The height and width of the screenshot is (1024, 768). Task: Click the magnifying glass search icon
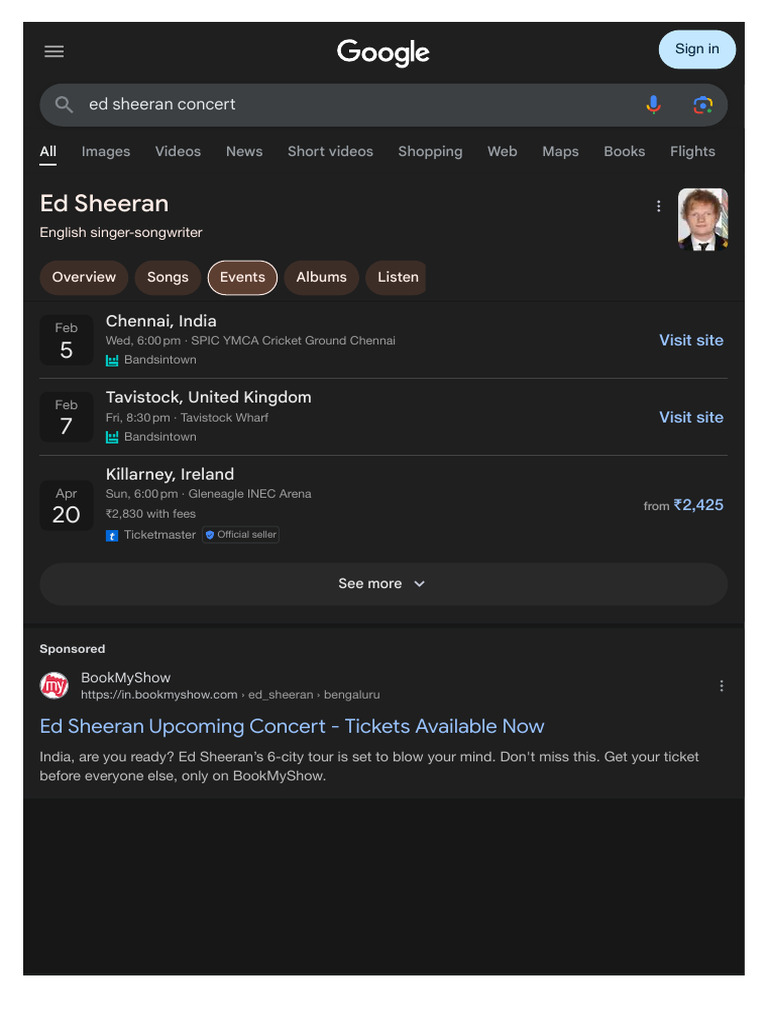(x=64, y=104)
